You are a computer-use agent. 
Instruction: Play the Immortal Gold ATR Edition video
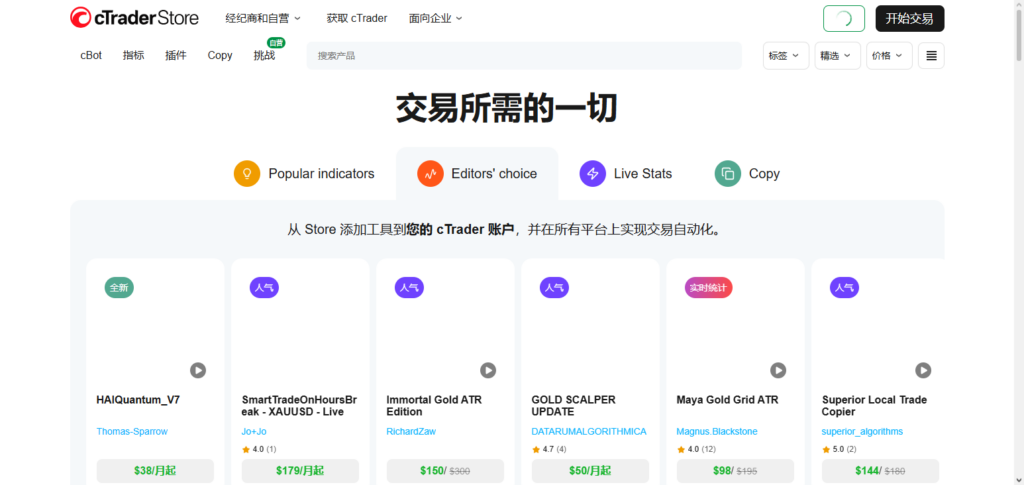488,370
